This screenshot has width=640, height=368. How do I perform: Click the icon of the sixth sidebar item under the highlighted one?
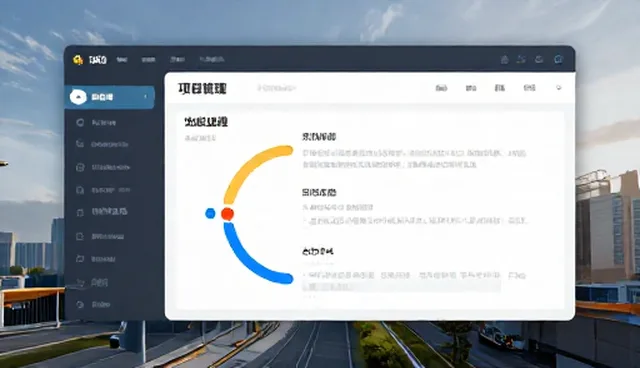point(80,236)
